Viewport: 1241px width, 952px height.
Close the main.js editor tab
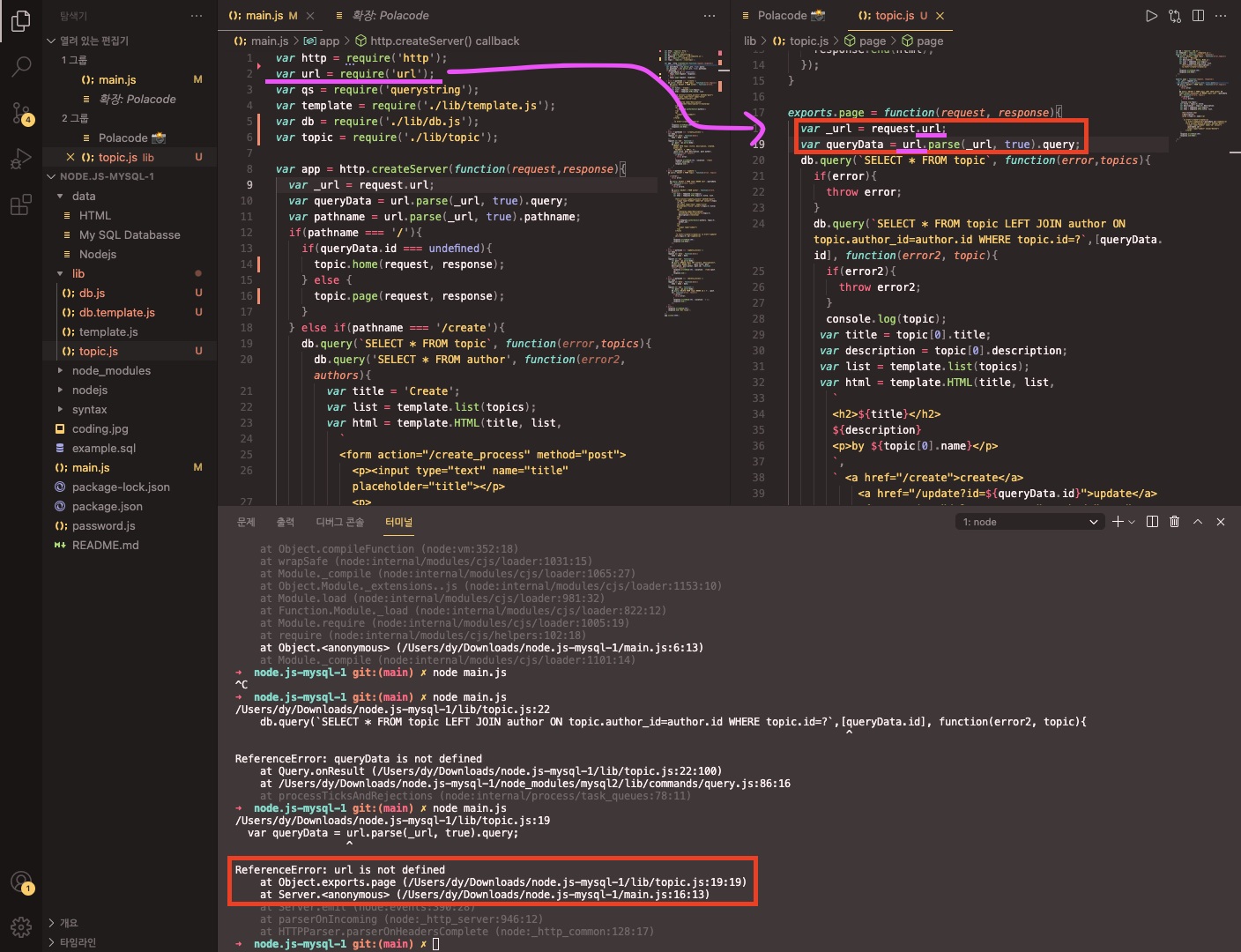pyautogui.click(x=310, y=16)
